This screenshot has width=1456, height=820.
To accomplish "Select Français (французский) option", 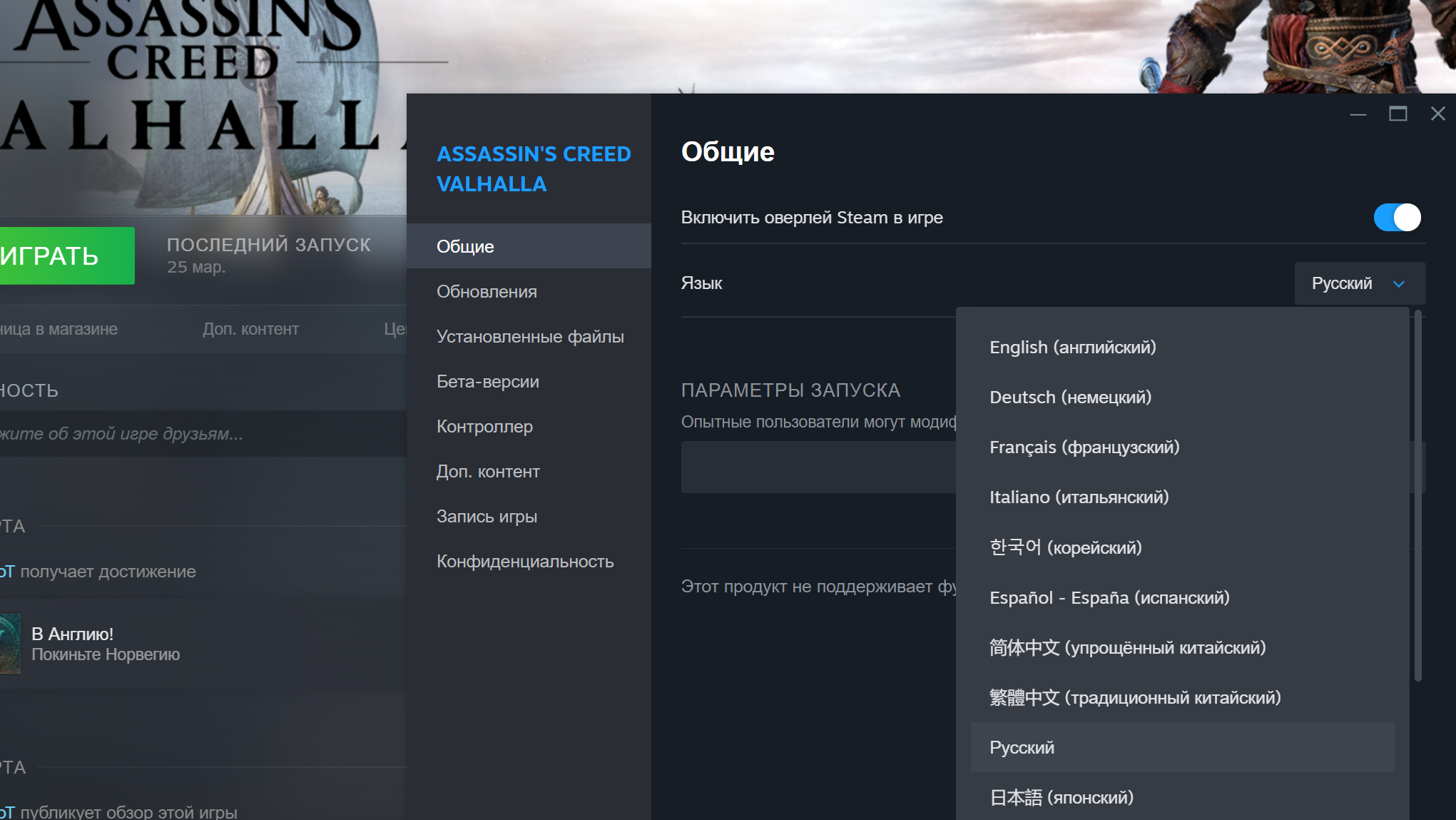I will click(x=1084, y=447).
